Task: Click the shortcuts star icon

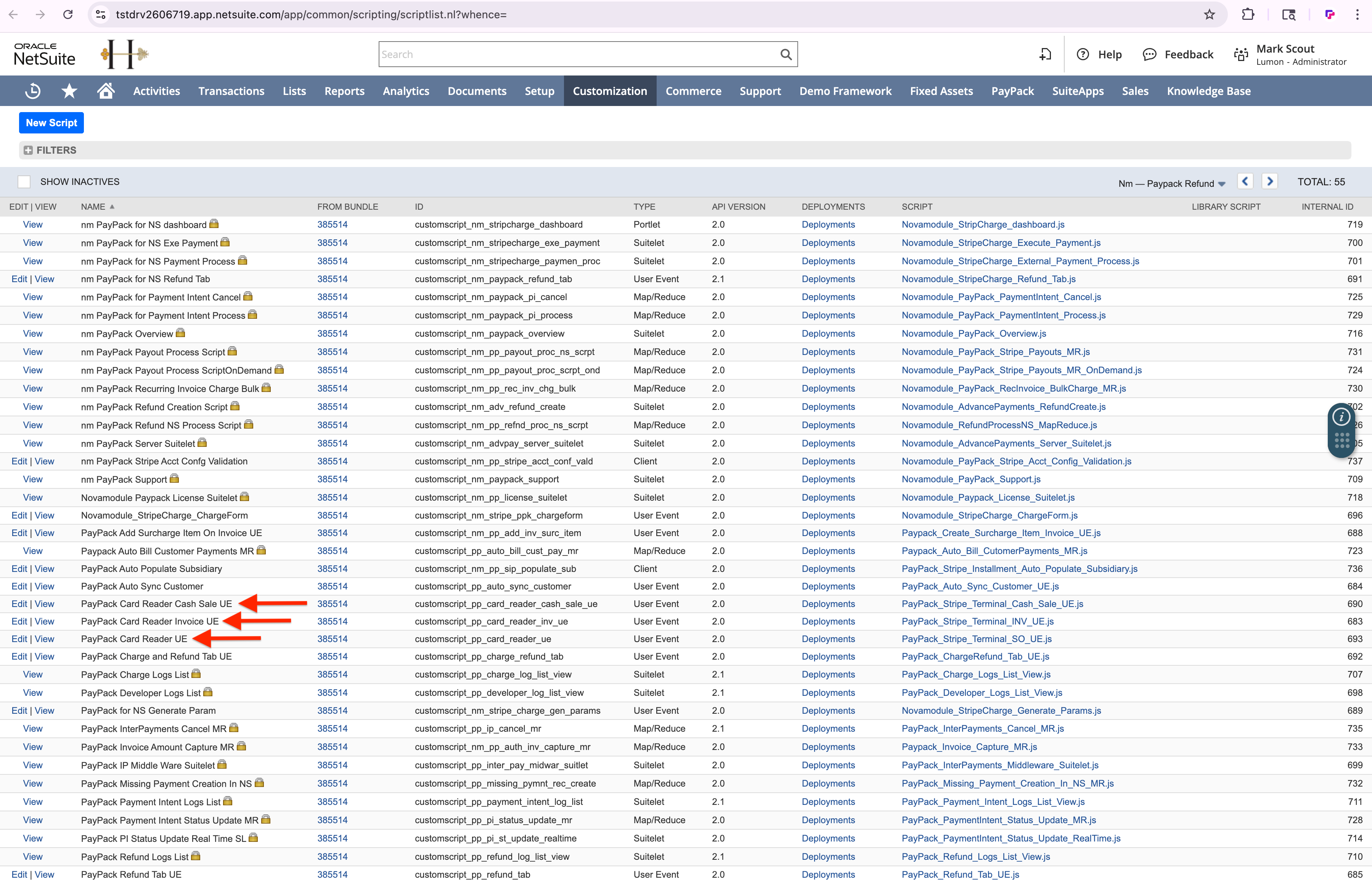Action: [x=69, y=90]
